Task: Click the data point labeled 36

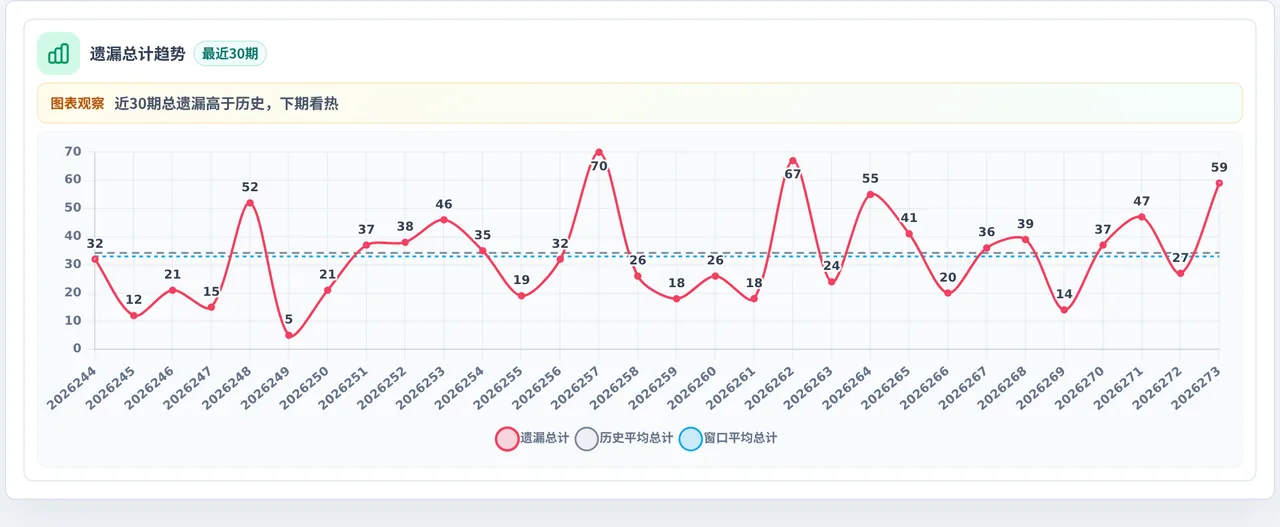Action: pos(986,248)
